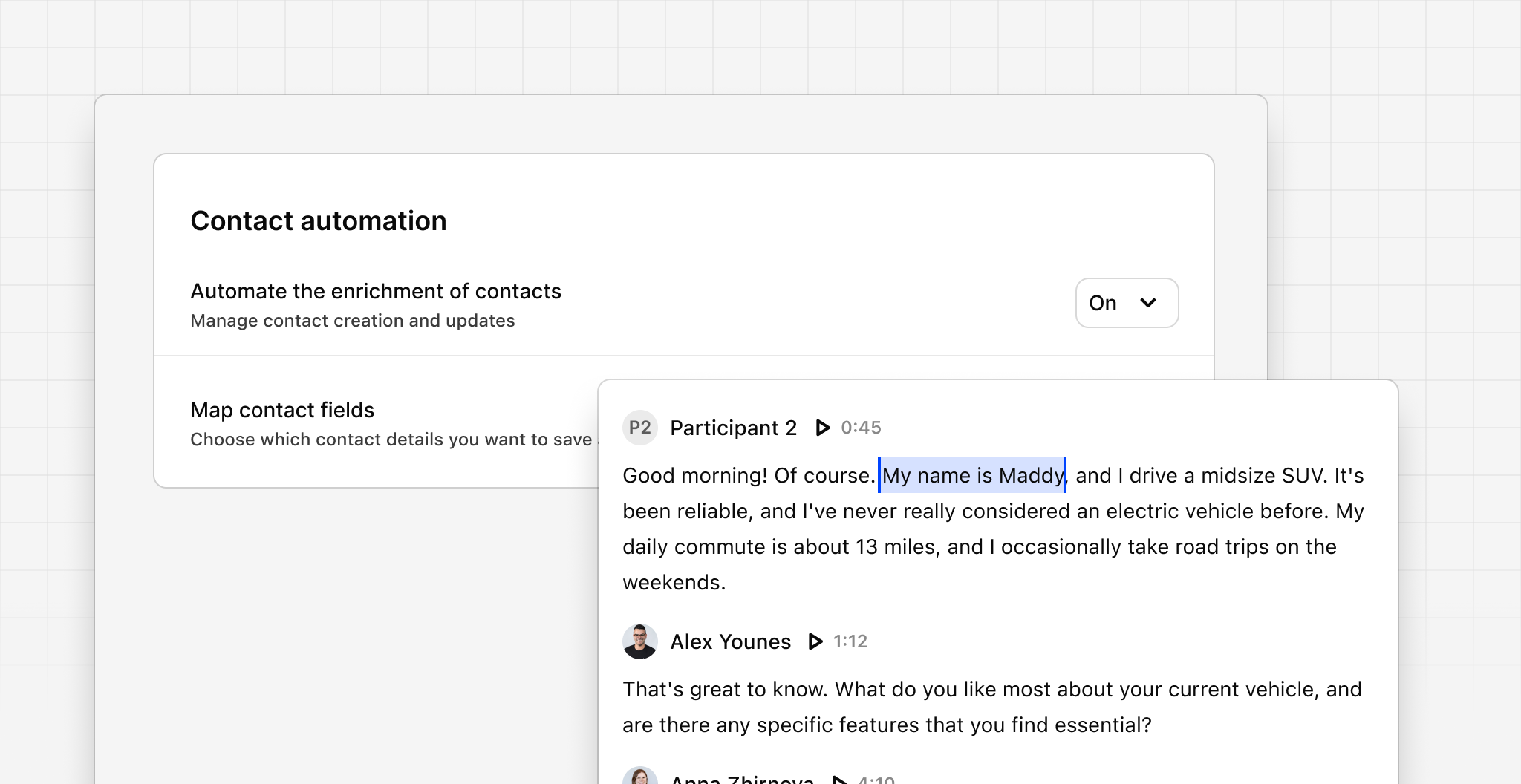
Task: Jump to the 0:45 timestamp marker
Action: point(860,428)
